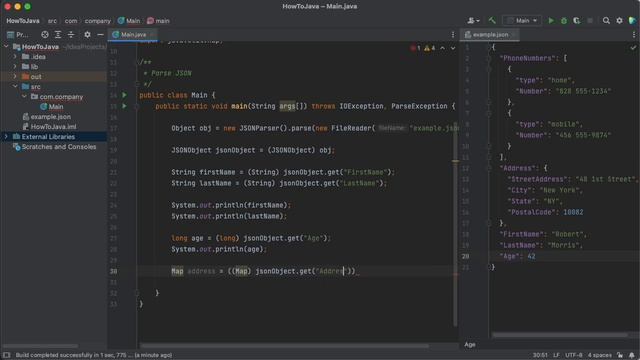Click company breadcrumb in navigation bar
The width and height of the screenshot is (640, 360).
click(x=98, y=21)
